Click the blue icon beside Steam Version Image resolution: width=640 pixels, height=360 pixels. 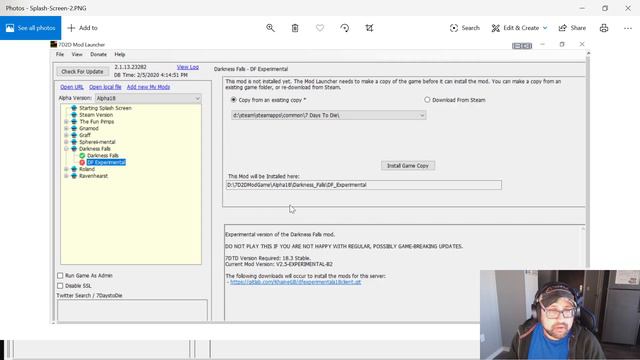pyautogui.click(x=74, y=115)
